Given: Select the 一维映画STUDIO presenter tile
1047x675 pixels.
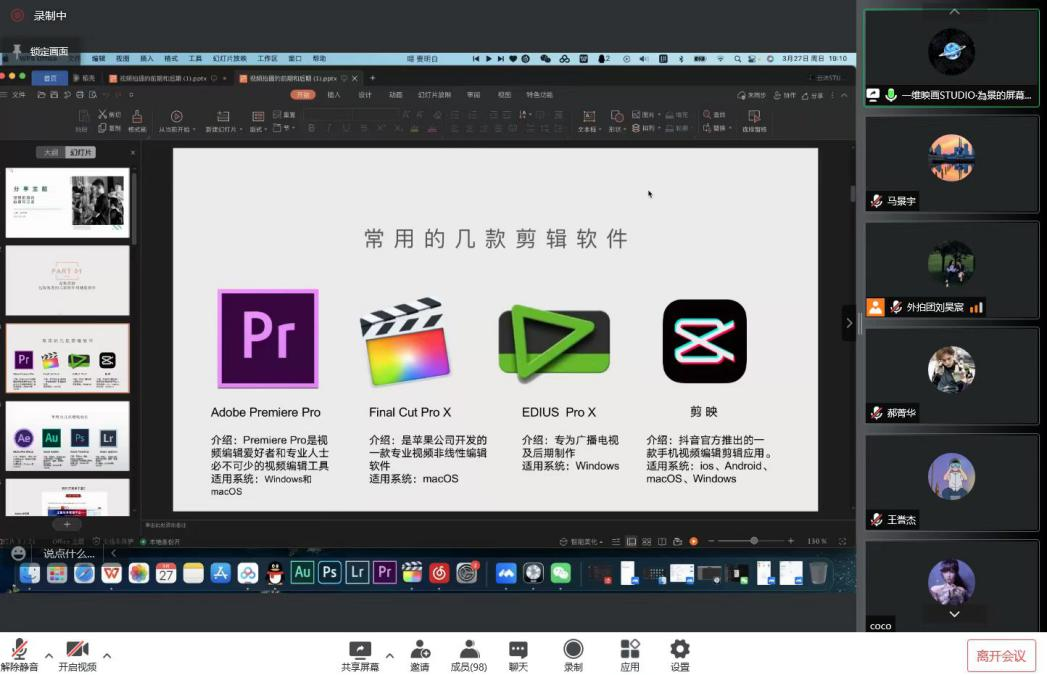Looking at the screenshot, I should (951, 58).
